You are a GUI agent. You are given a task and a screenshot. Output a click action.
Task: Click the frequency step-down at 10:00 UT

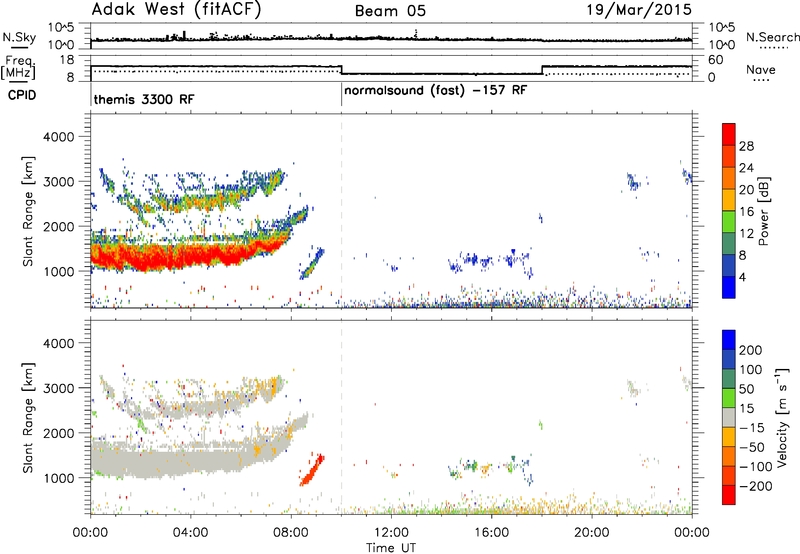(x=341, y=70)
